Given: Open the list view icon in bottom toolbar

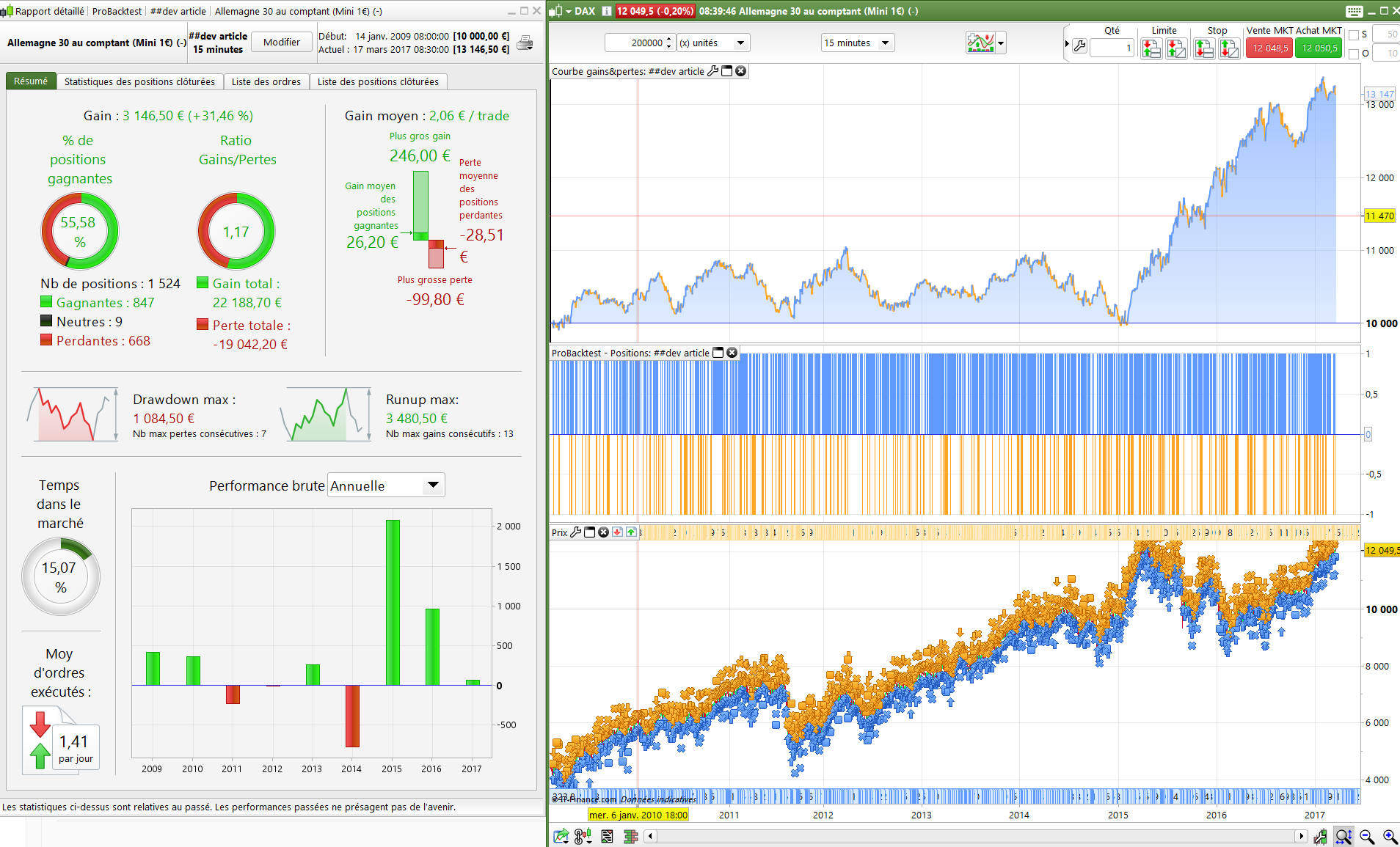Looking at the screenshot, I should pyautogui.click(x=607, y=836).
